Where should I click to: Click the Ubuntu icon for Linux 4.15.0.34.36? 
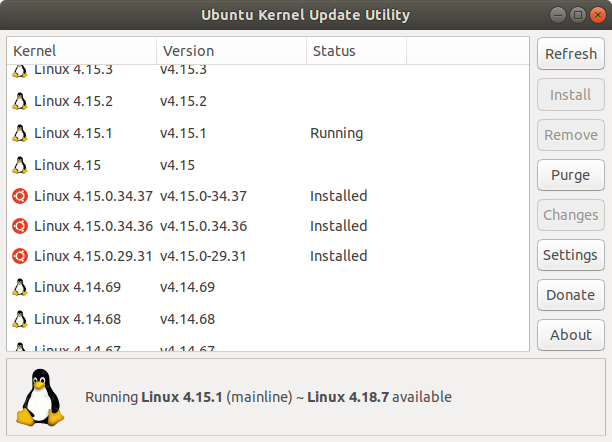[20, 226]
